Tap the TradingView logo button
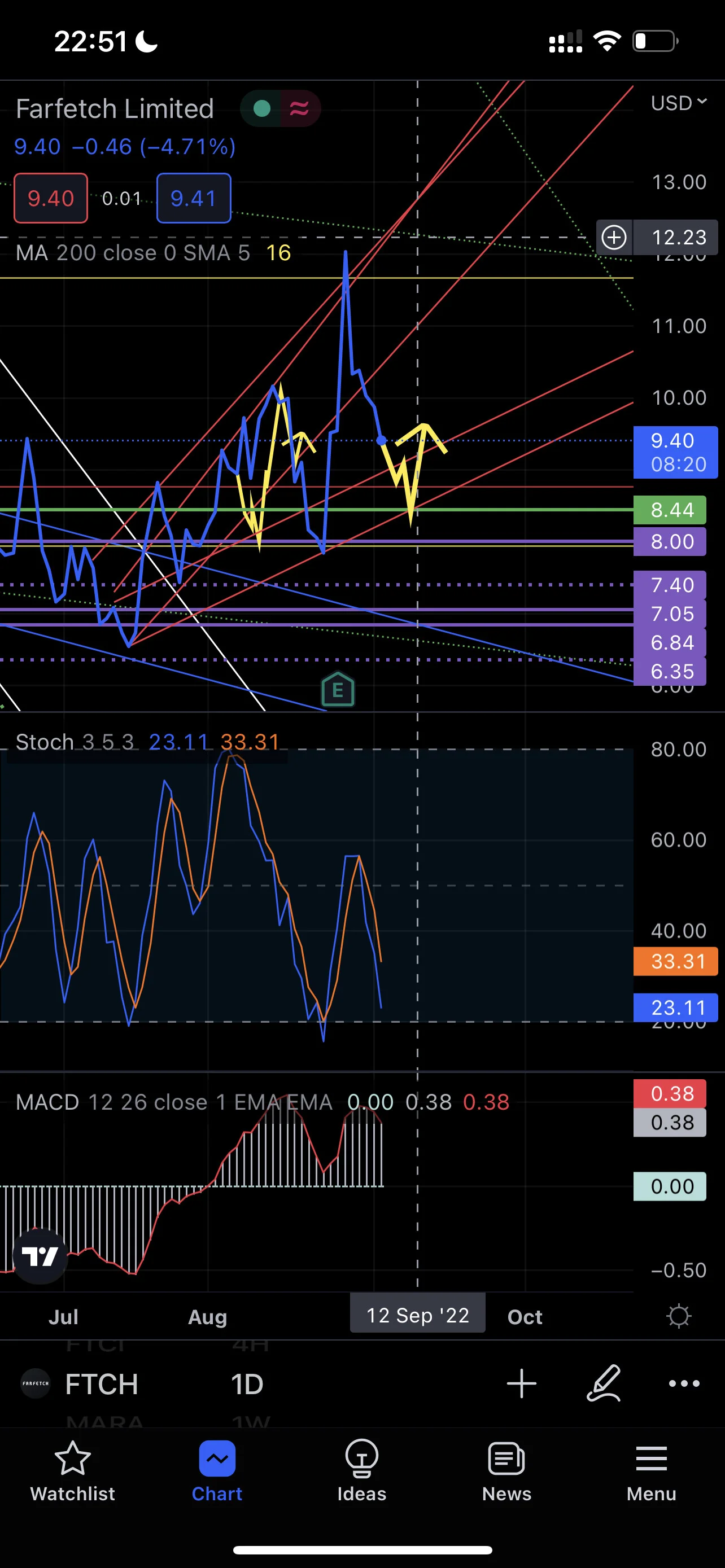 tap(40, 1256)
